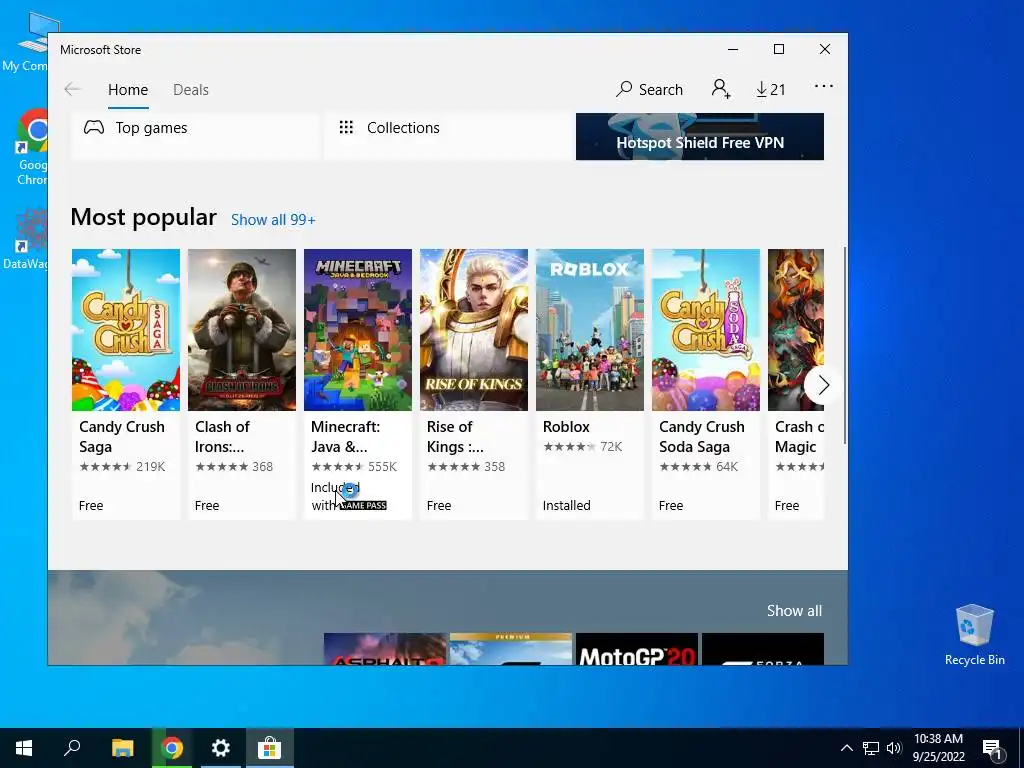1024x768 pixels.
Task: Open the clock showing 10:38 AM
Action: [938, 748]
